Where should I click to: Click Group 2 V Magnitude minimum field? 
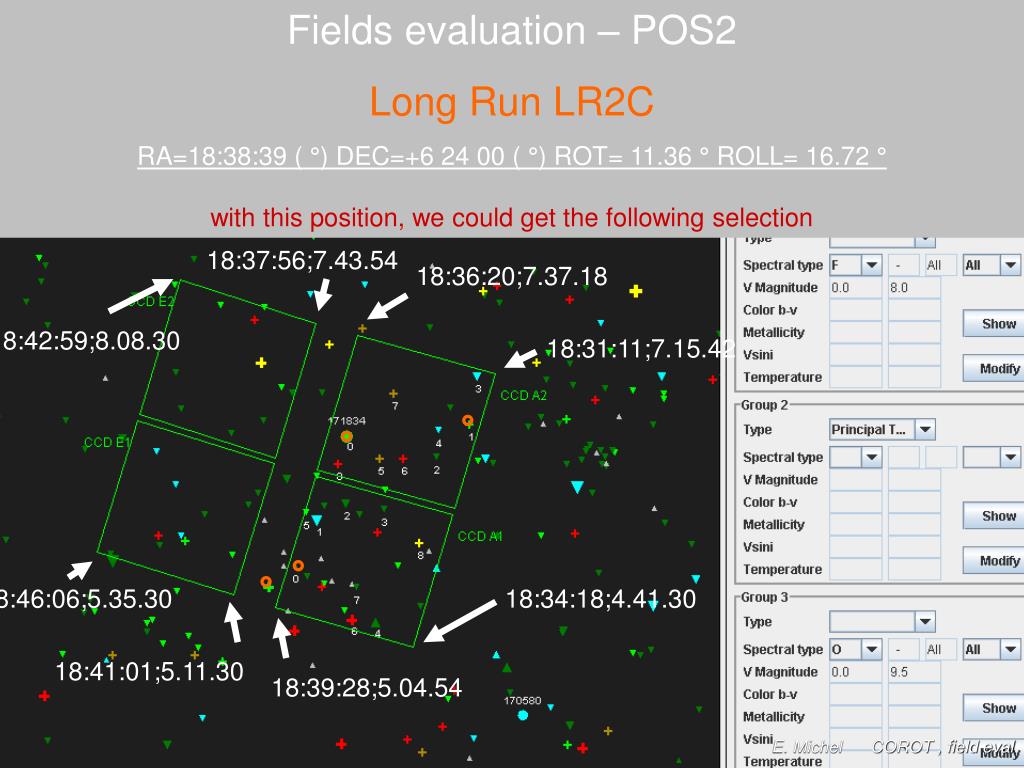point(856,479)
